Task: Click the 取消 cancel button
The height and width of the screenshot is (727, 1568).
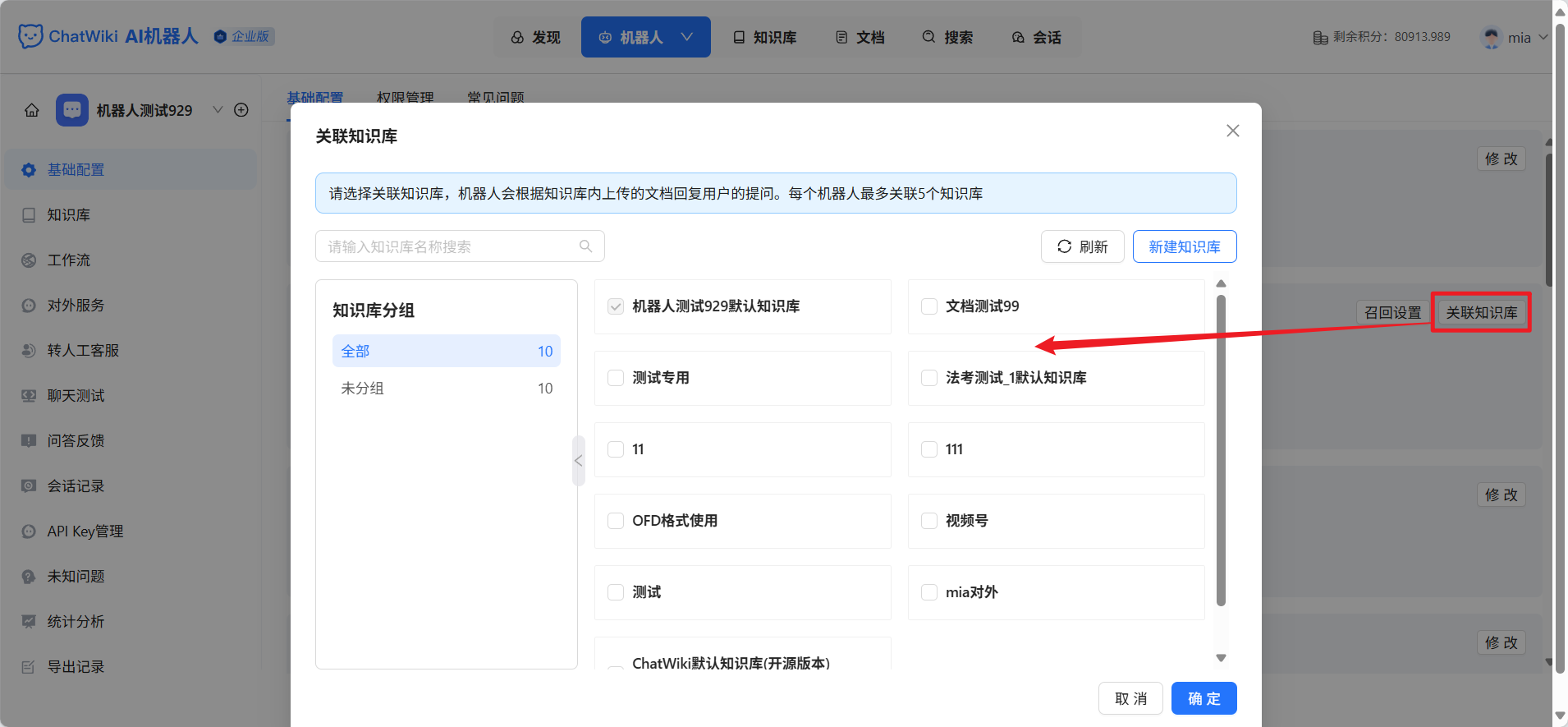Action: click(x=1130, y=698)
